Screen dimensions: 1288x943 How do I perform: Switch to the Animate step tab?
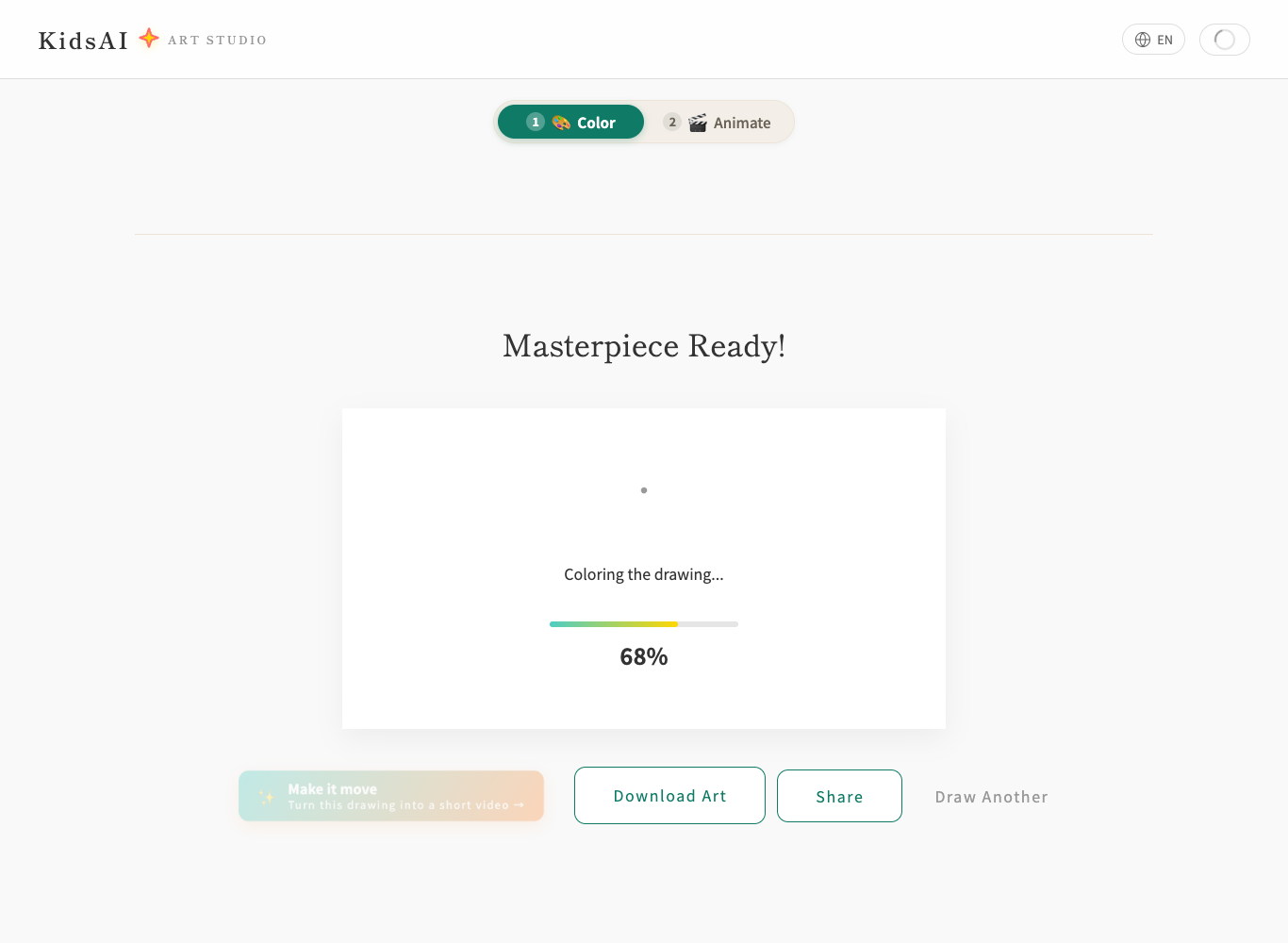click(717, 123)
